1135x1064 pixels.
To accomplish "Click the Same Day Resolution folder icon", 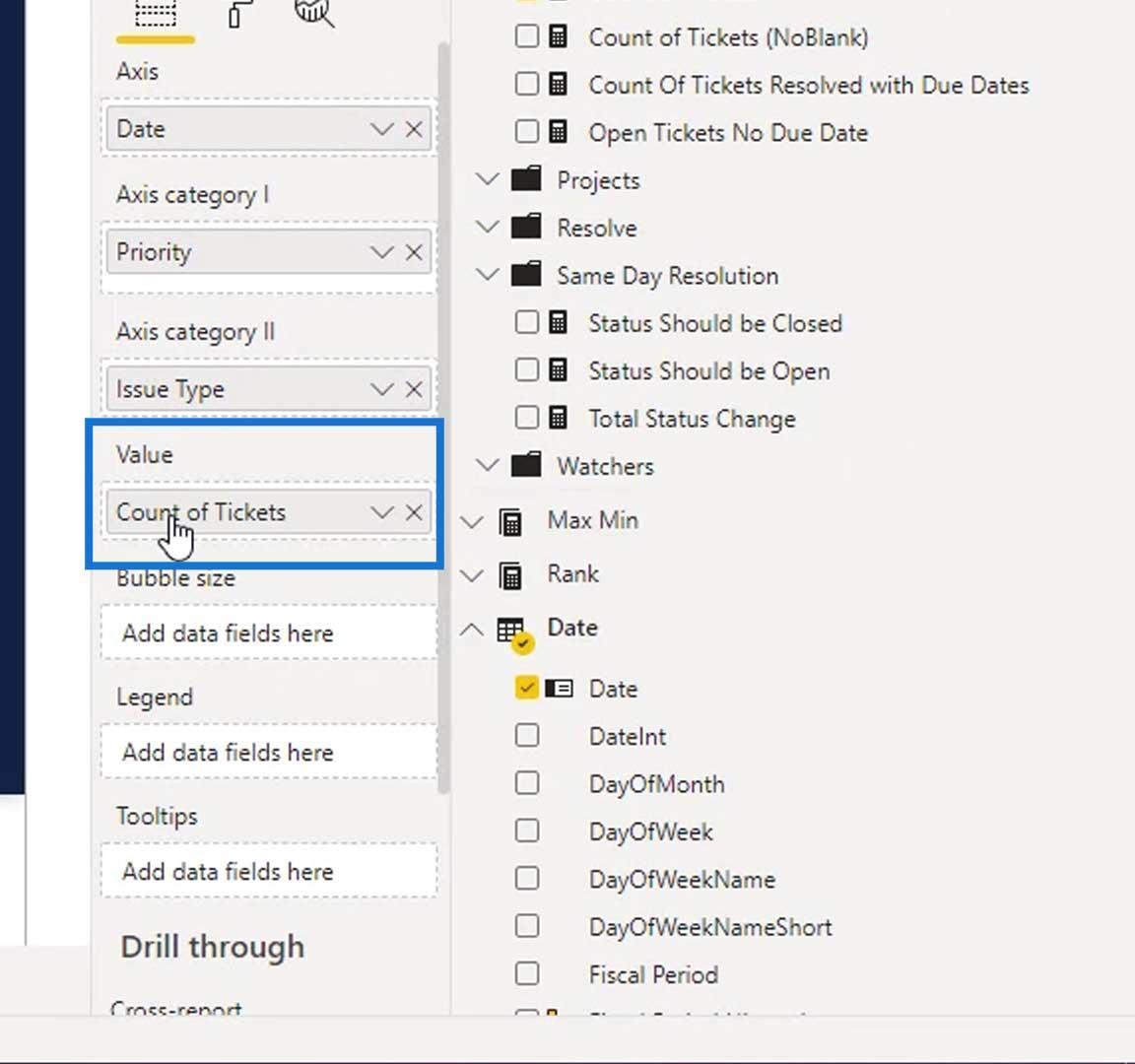I will coord(526,274).
